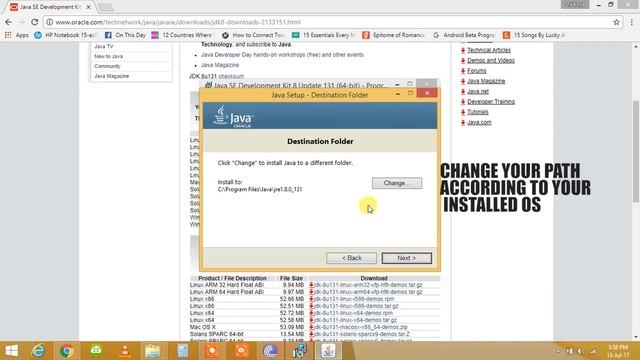The image size is (640, 360).
Task: Open the Java.net link
Action: [478, 91]
